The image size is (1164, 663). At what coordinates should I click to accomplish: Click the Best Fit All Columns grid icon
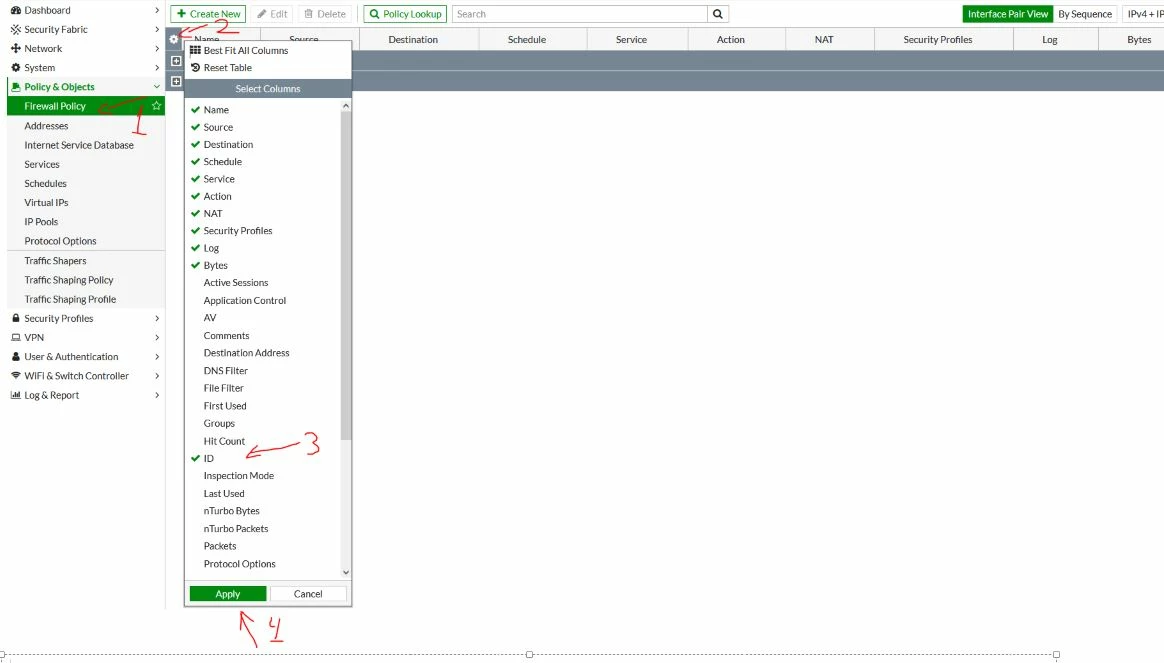[x=195, y=50]
